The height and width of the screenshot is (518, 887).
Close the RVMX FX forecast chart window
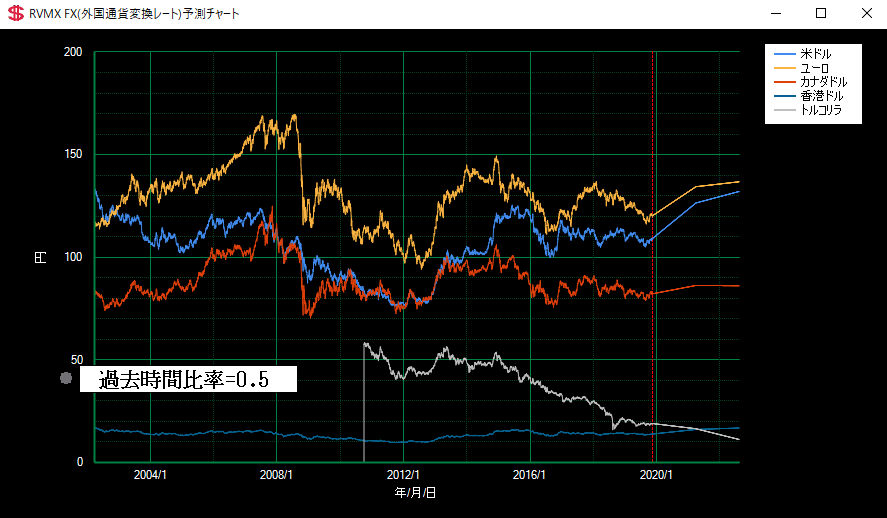pos(865,14)
